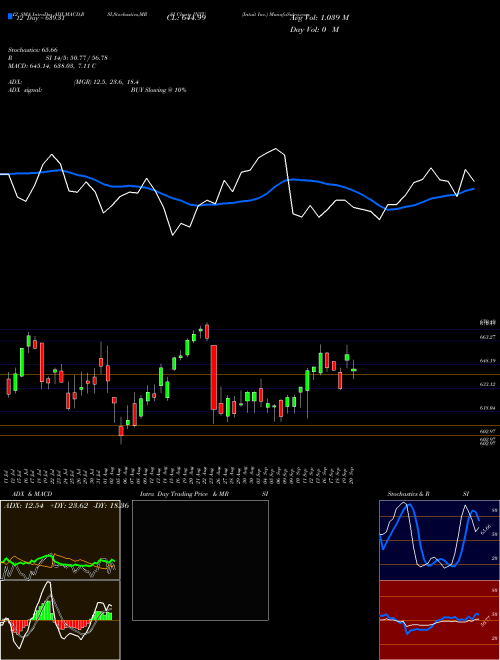Image resolution: width=500 pixels, height=660 pixels.
Task: Click the 'ADX & MACD' panel title
Action: point(32,494)
